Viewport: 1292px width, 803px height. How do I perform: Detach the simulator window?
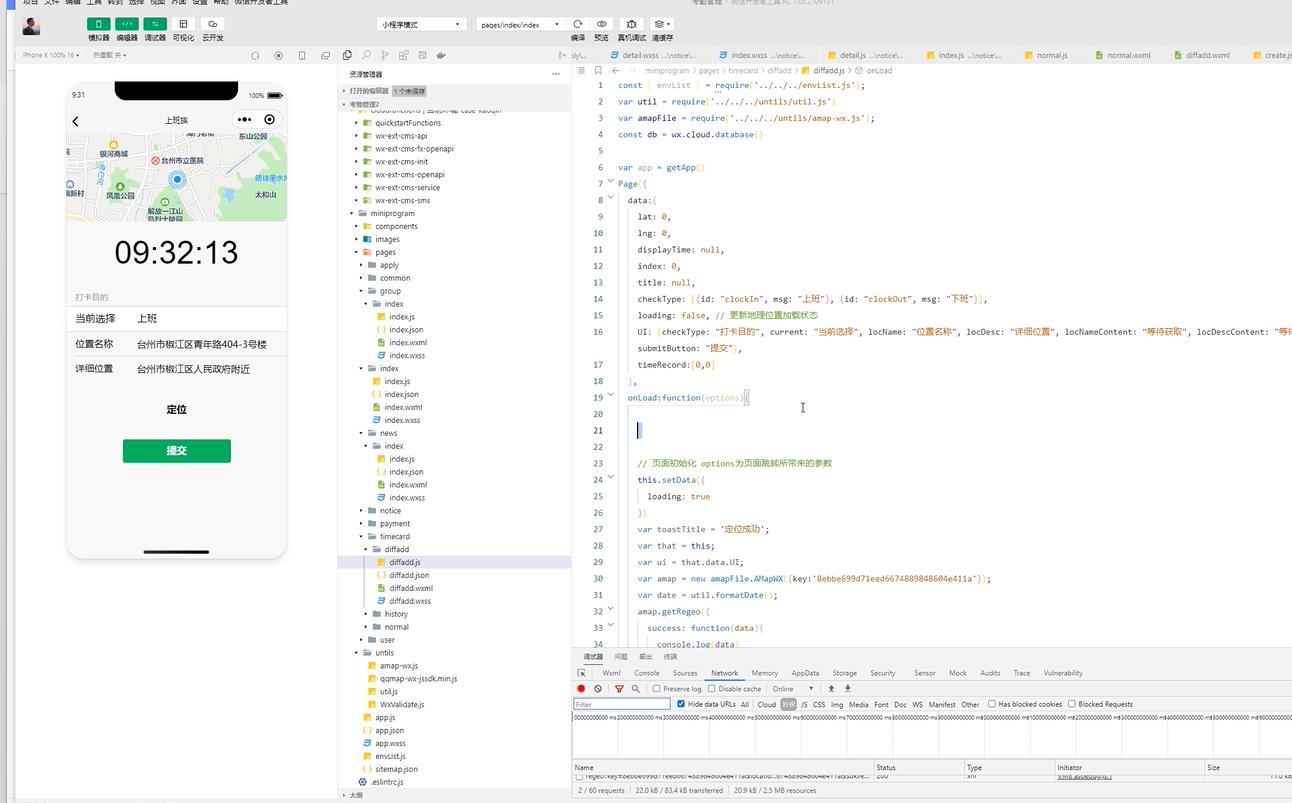pyautogui.click(x=325, y=55)
